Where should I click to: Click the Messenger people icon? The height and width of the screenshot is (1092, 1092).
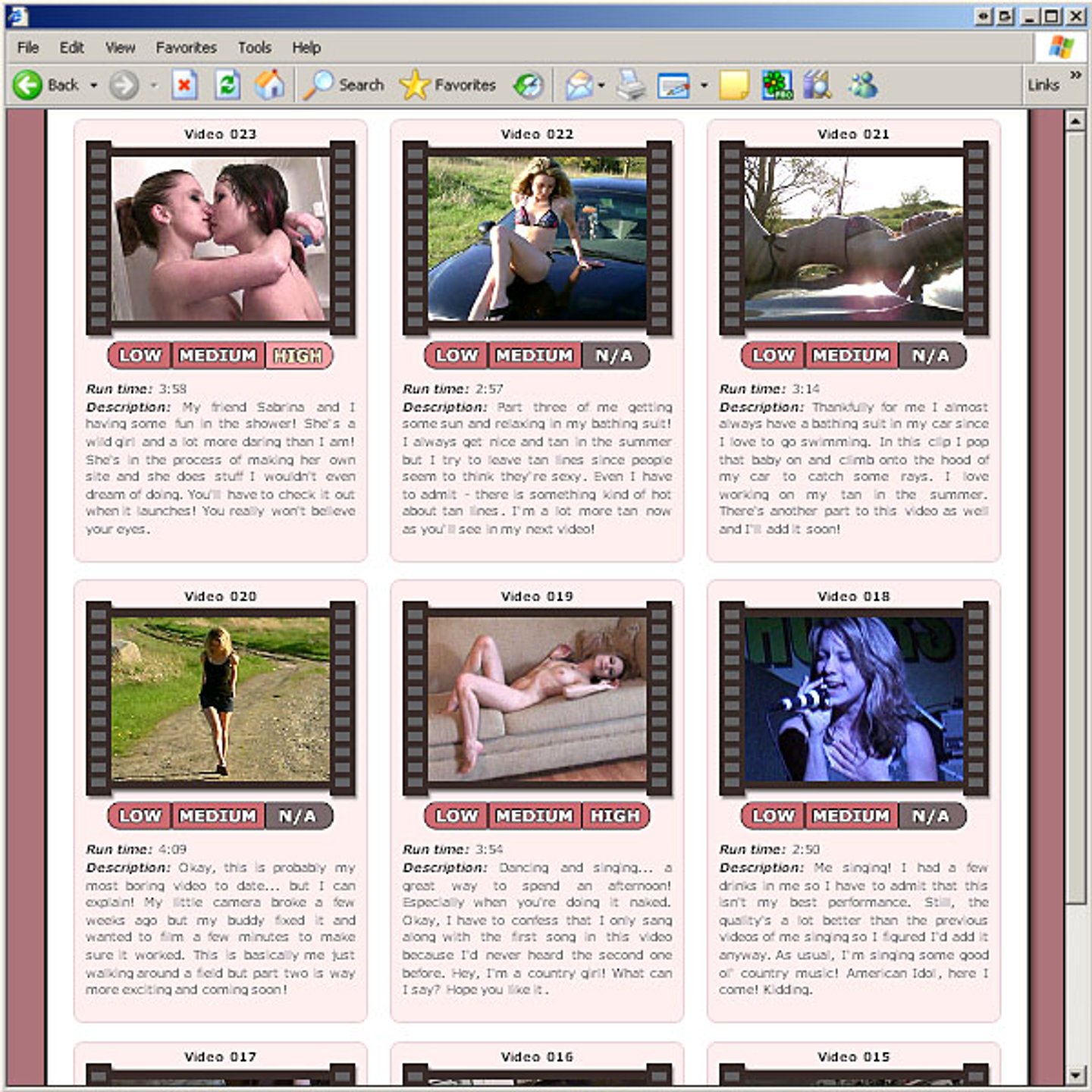point(863,85)
